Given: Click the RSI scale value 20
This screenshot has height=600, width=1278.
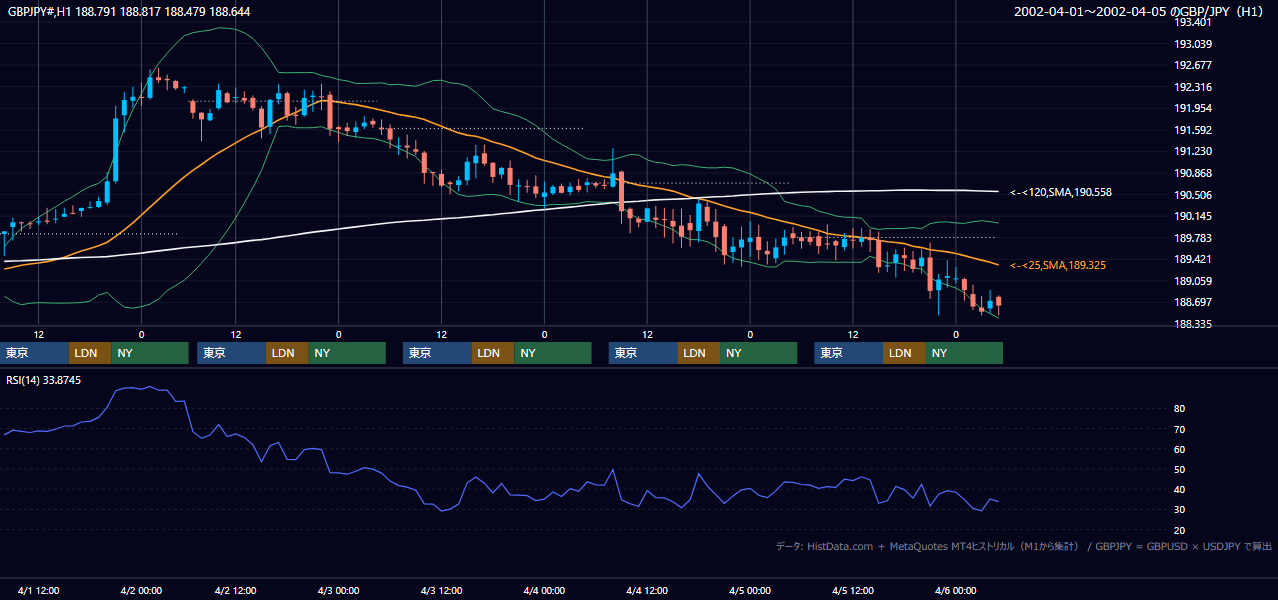Looking at the screenshot, I should coord(1180,530).
